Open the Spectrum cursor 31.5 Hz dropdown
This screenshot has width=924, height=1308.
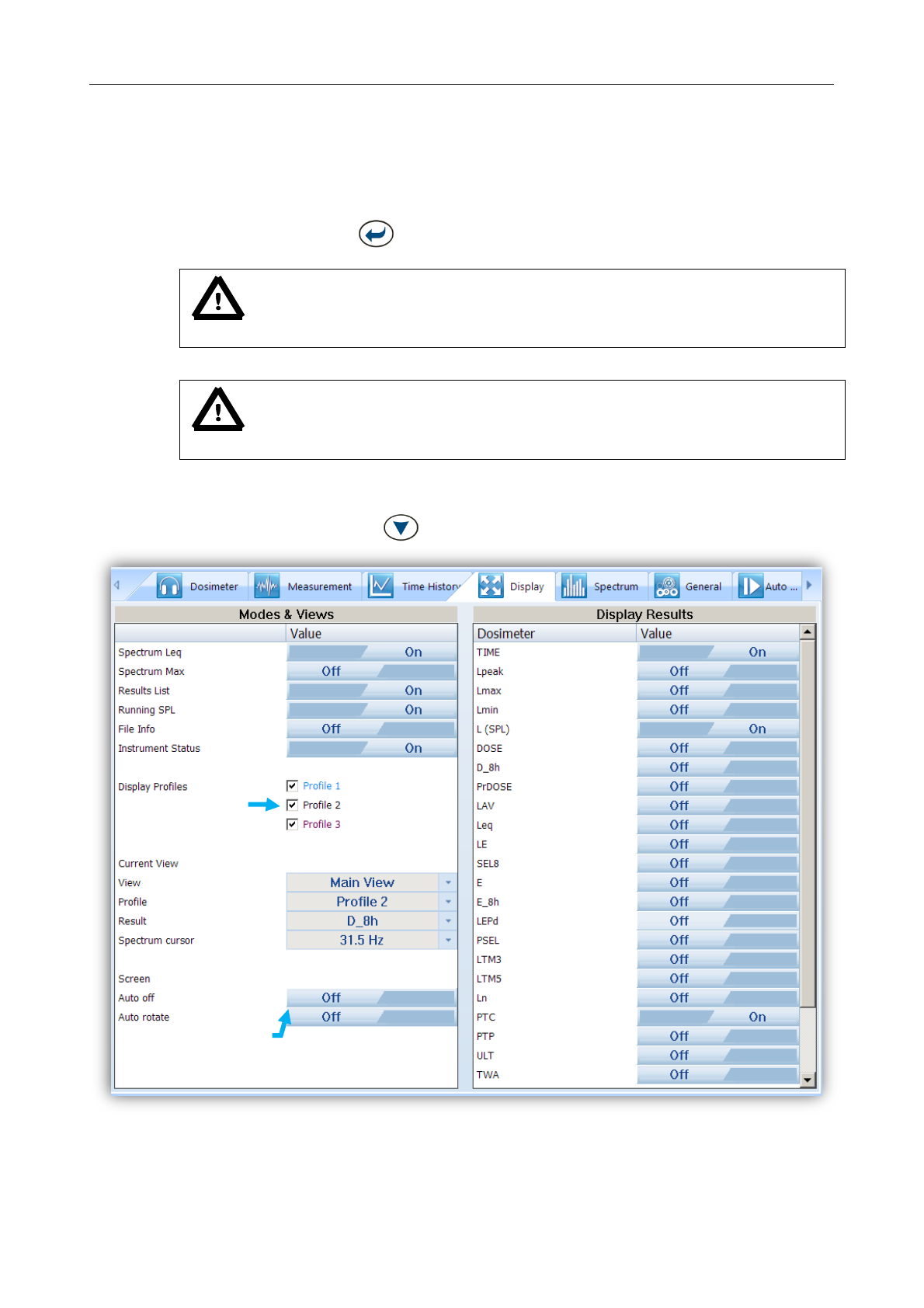point(371,940)
